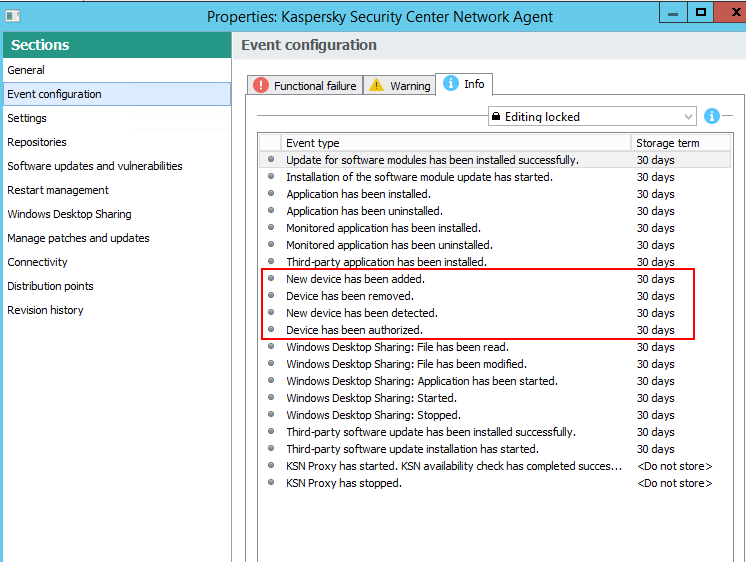This screenshot has width=746, height=562.
Task: Select 'Windows Desktop Sharing: Stopped.' event
Action: 495,415
